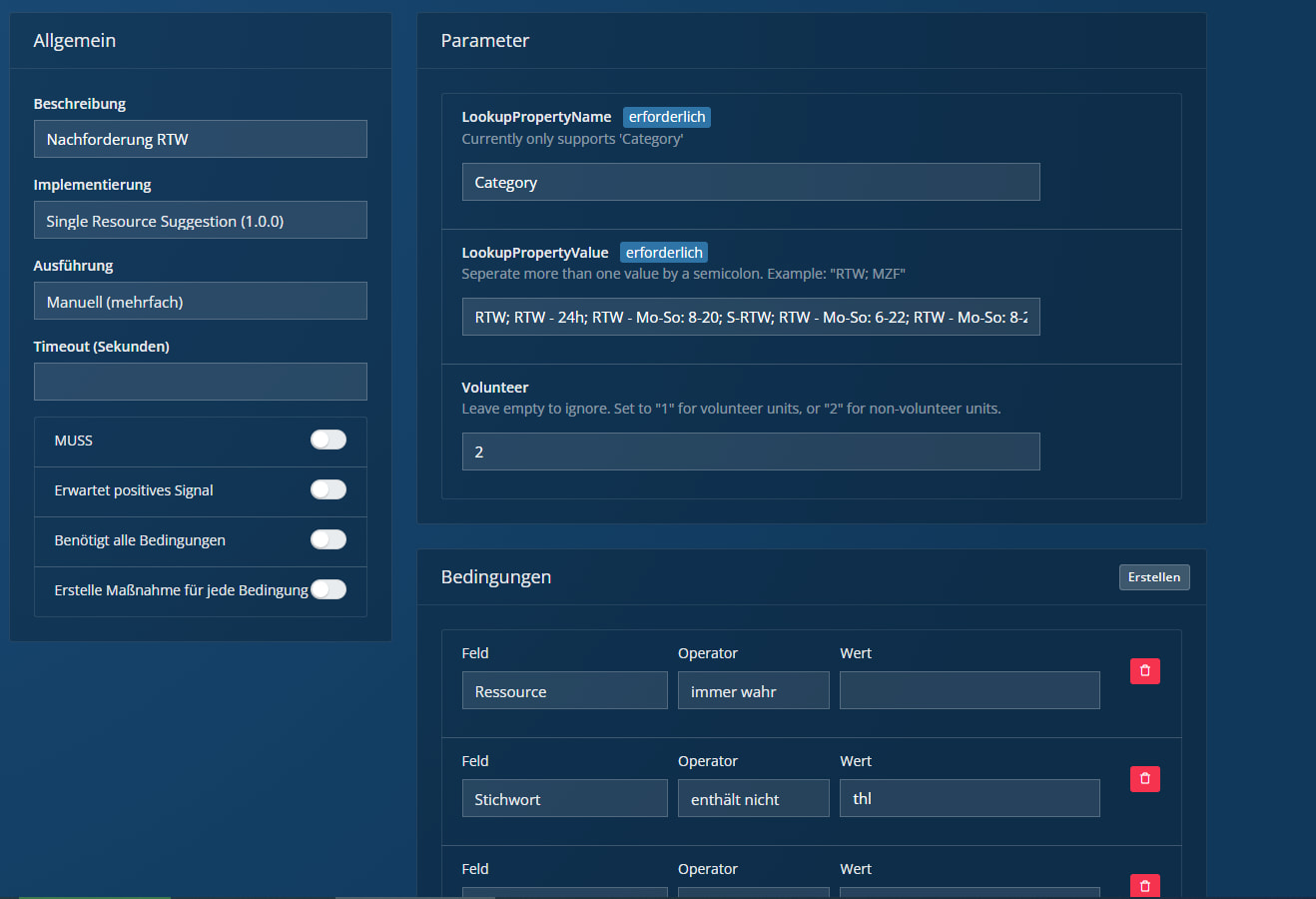Click the LookupPropertyName Category field
Screen dimensions: 1316x899
click(x=750, y=183)
